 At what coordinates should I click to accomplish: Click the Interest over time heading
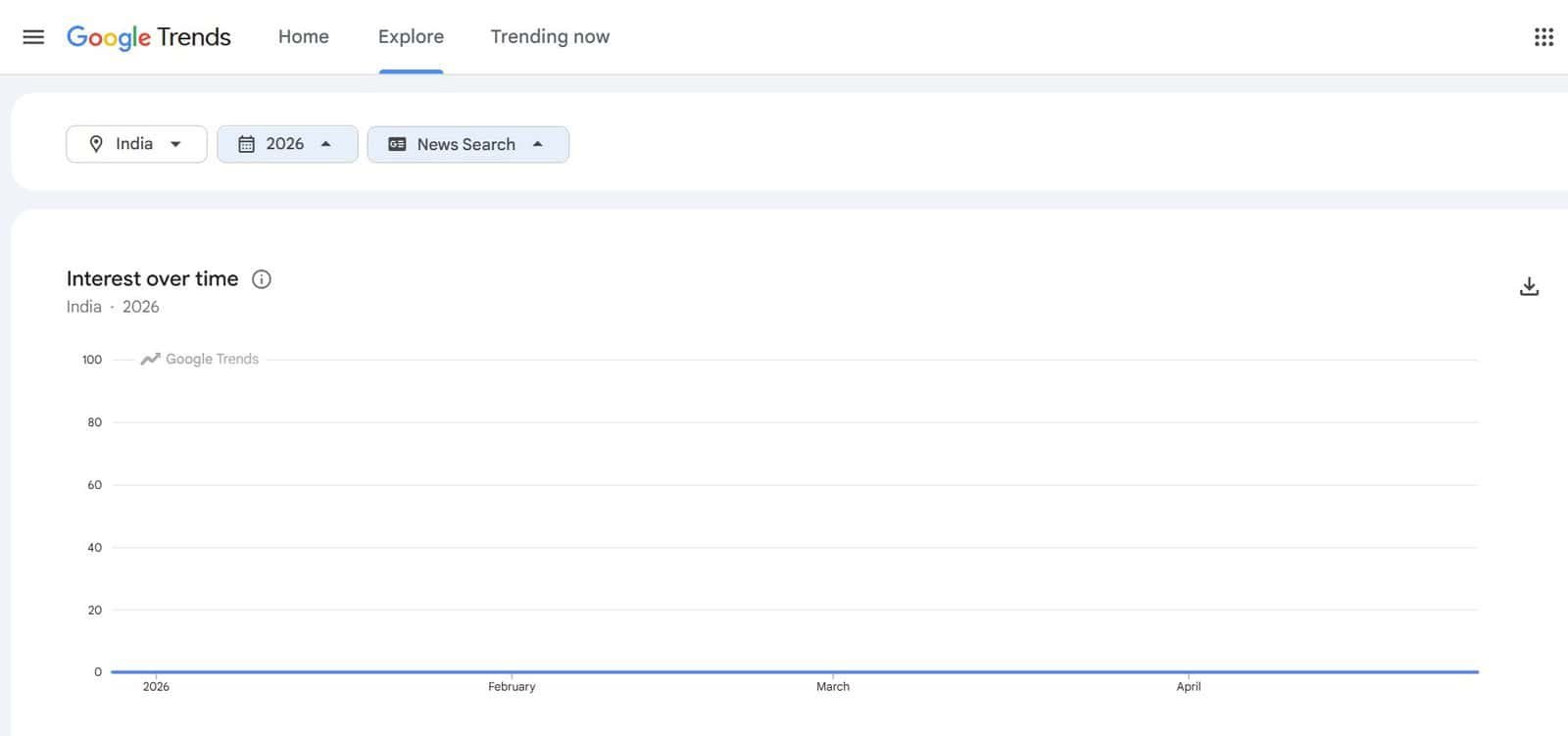[152, 279]
